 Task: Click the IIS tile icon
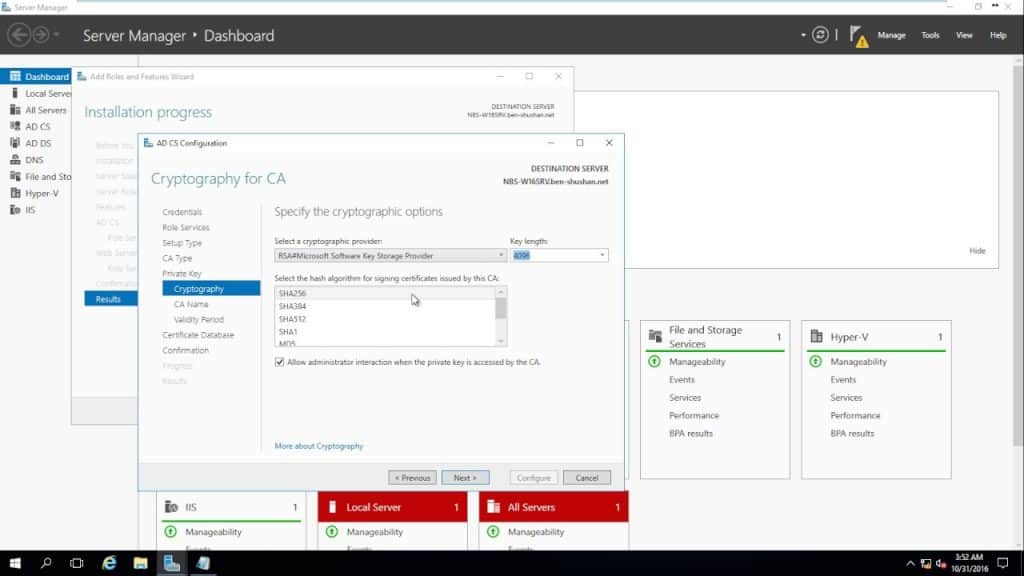pos(171,507)
